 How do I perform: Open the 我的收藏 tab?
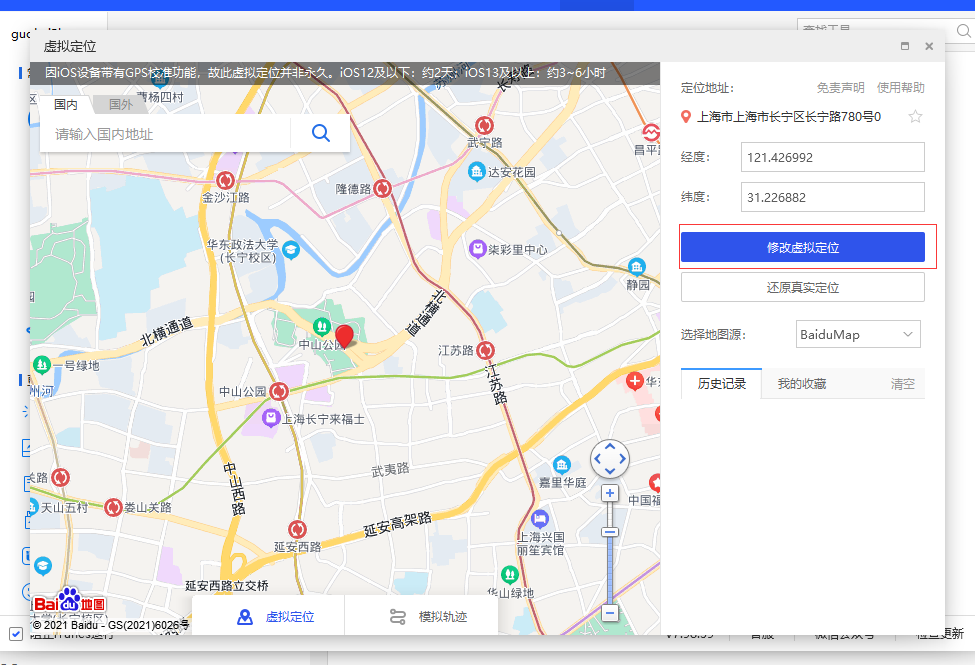coord(802,384)
